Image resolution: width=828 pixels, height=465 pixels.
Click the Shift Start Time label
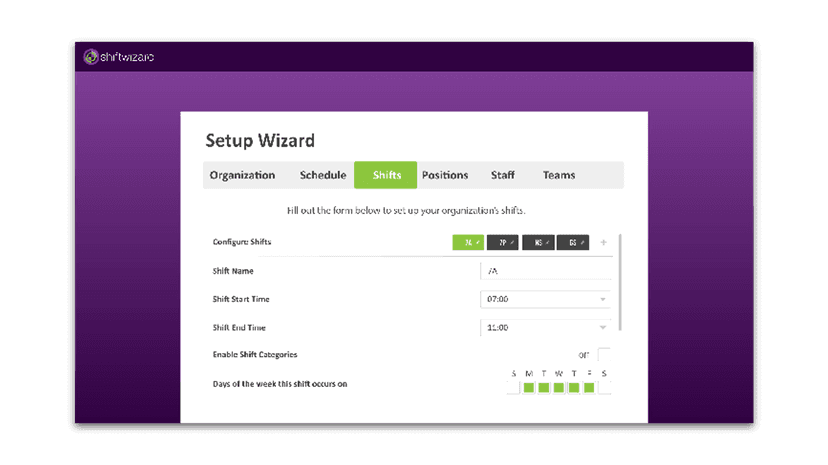(x=241, y=299)
